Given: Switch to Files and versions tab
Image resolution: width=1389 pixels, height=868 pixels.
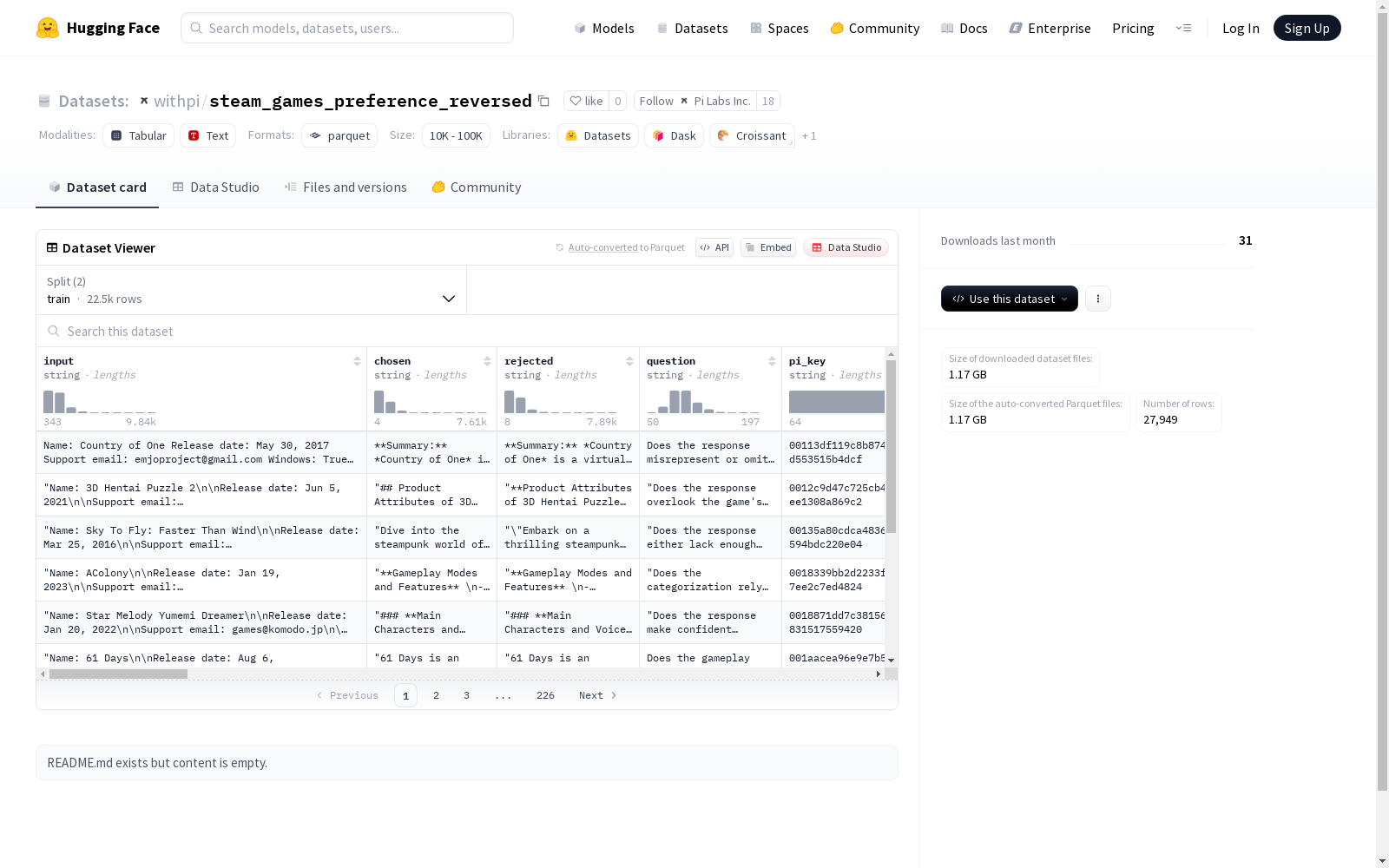Looking at the screenshot, I should click(346, 187).
